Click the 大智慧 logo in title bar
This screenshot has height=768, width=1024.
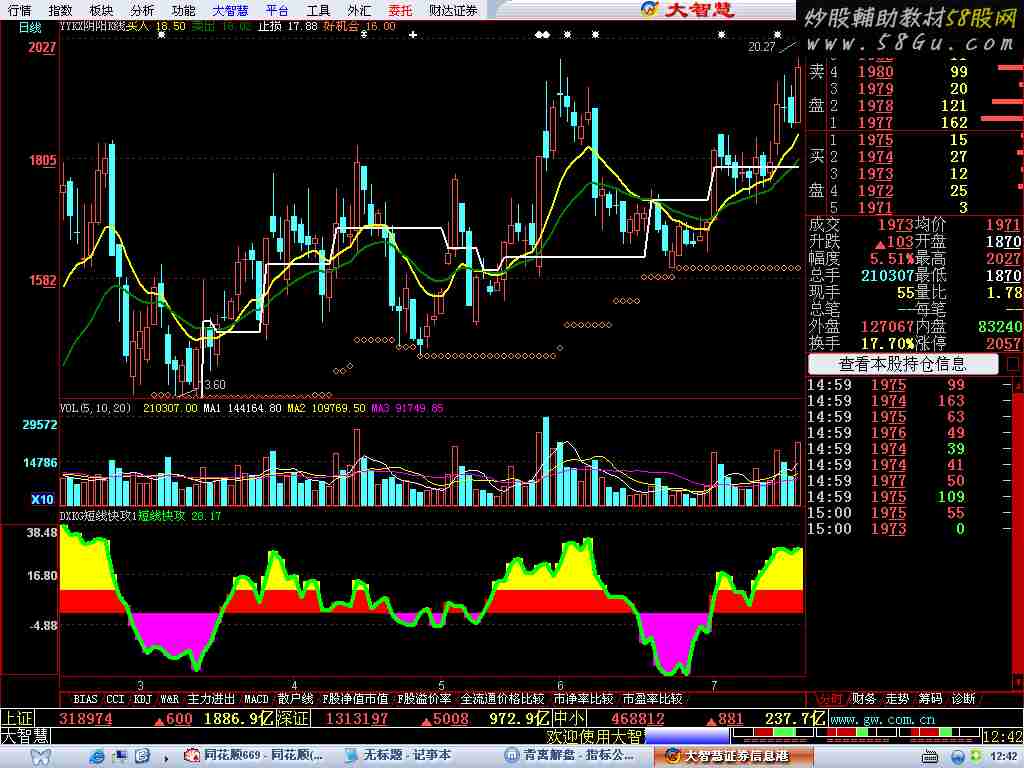point(688,9)
